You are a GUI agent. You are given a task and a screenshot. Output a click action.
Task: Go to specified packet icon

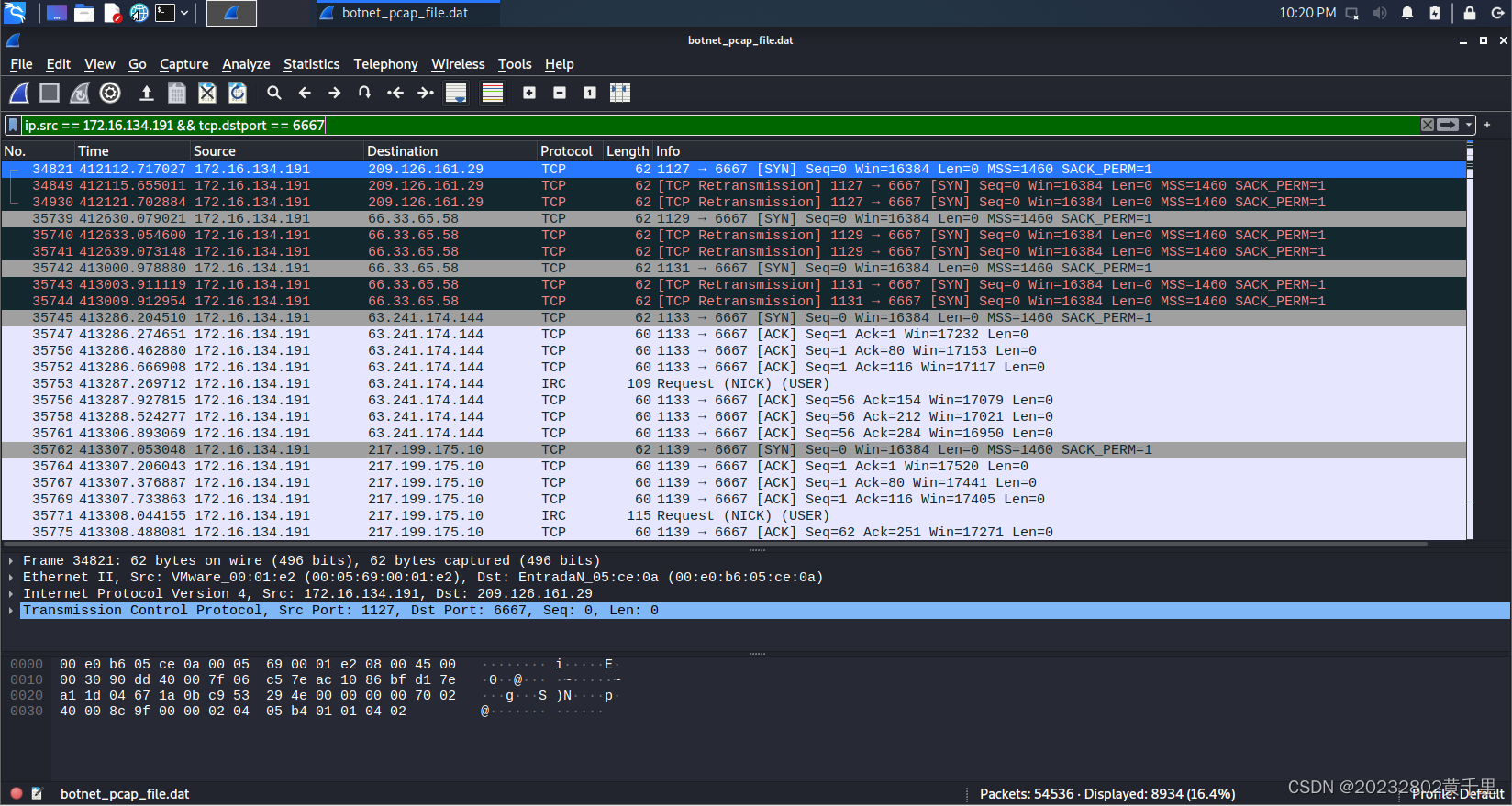(365, 93)
